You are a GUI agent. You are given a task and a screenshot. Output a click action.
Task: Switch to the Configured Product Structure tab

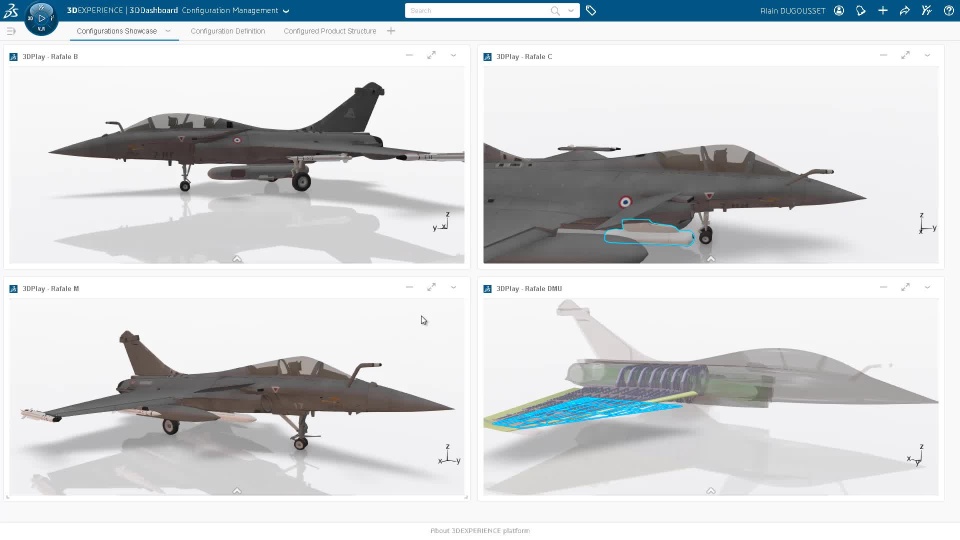click(329, 31)
